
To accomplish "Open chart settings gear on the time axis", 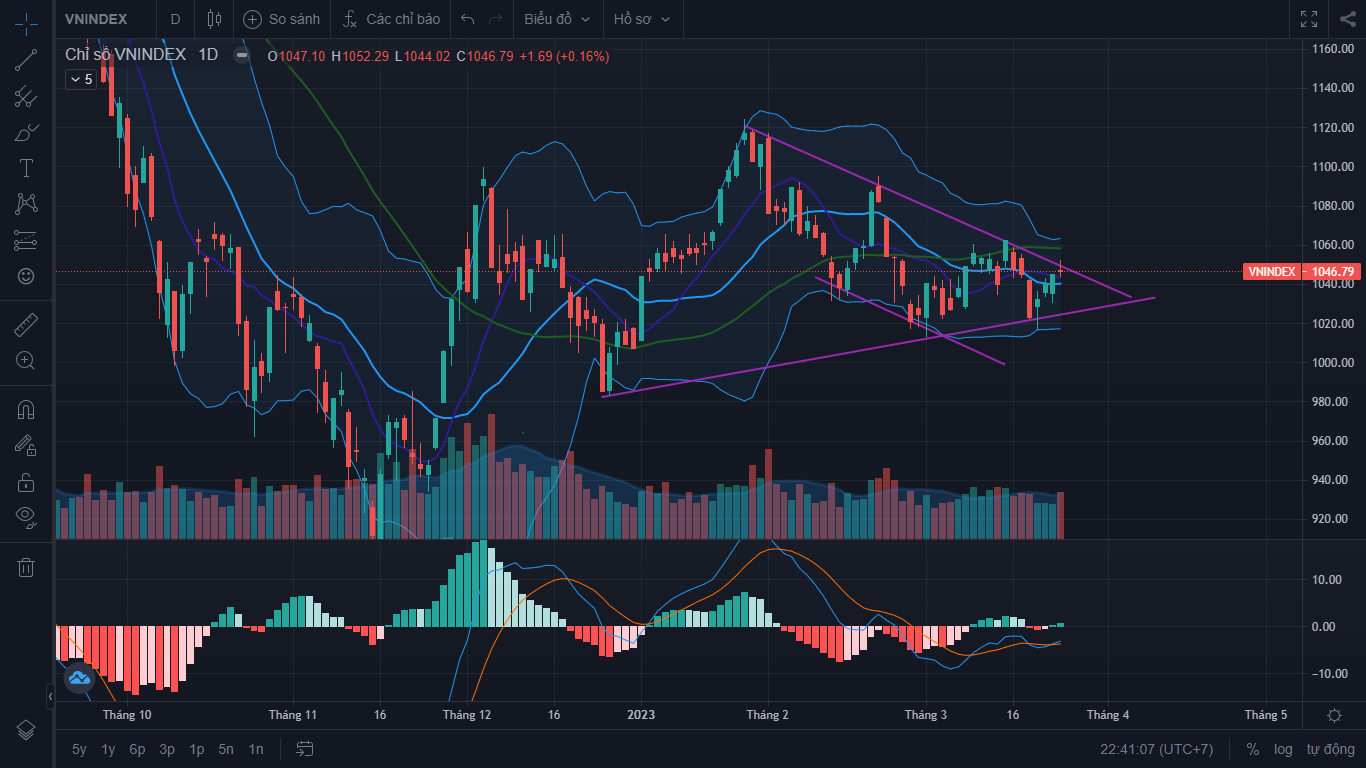I will click(x=1334, y=715).
